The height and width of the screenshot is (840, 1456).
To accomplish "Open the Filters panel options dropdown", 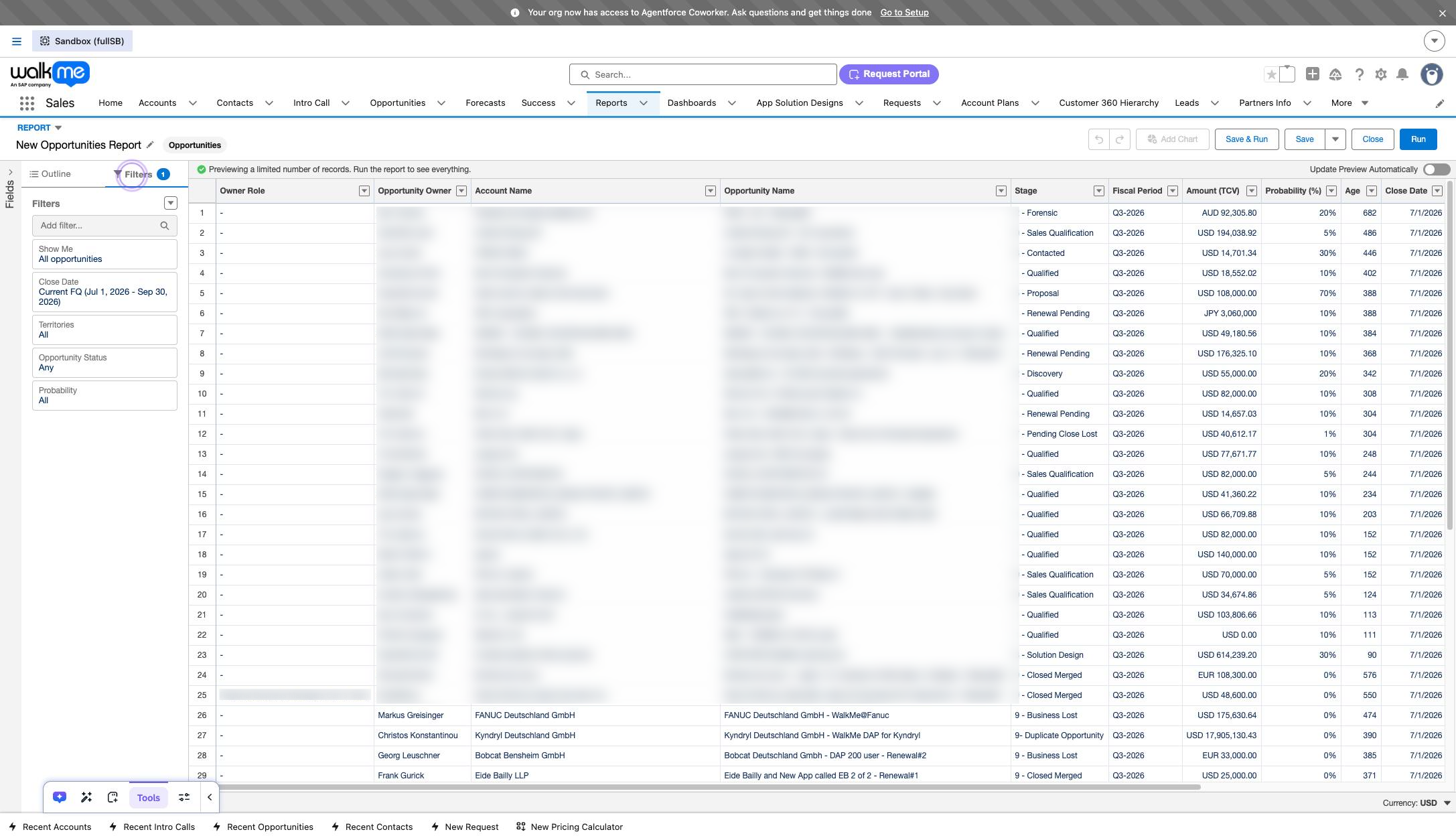I will (x=171, y=203).
